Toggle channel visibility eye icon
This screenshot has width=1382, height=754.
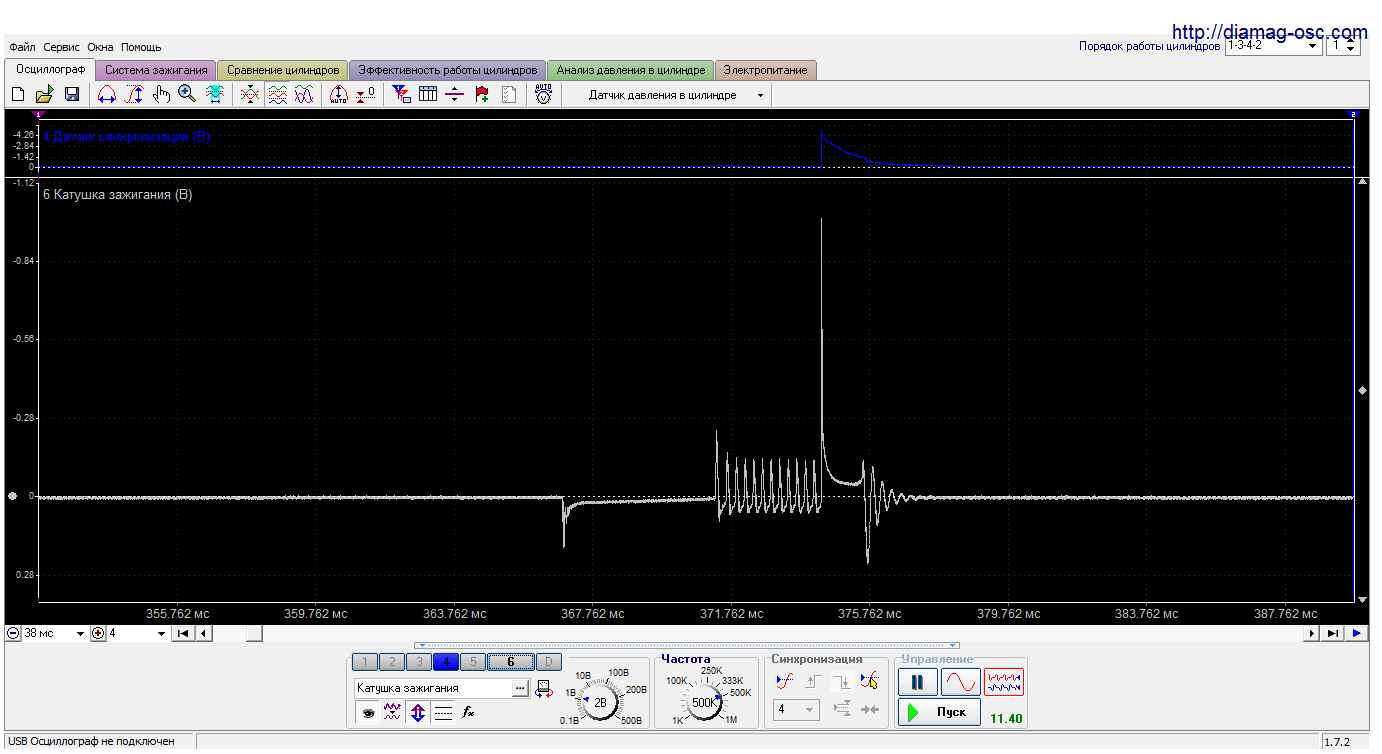pos(368,713)
